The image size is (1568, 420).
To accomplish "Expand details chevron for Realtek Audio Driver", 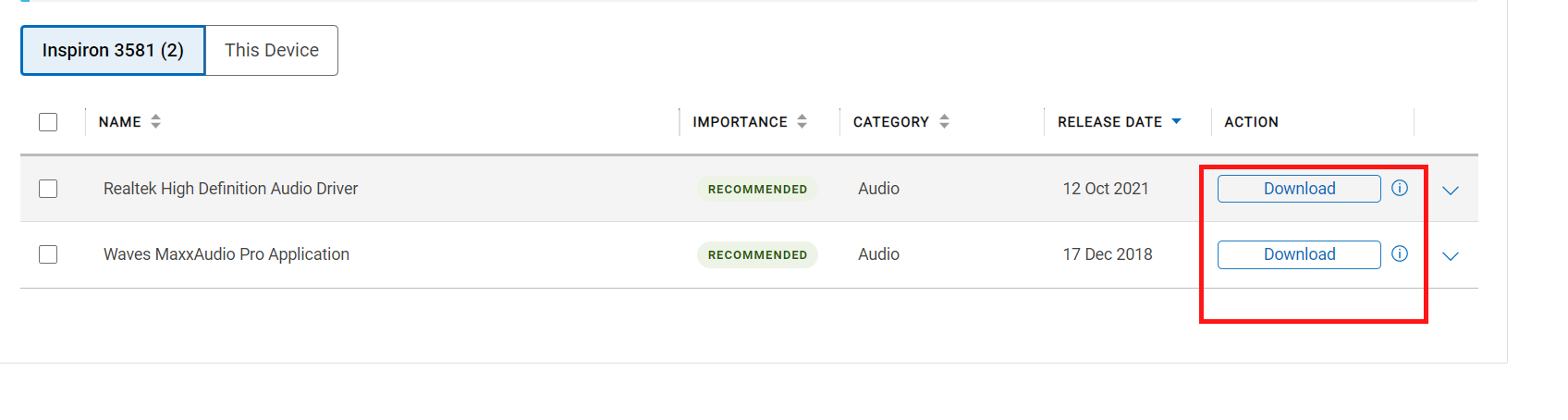I will [x=1451, y=191].
